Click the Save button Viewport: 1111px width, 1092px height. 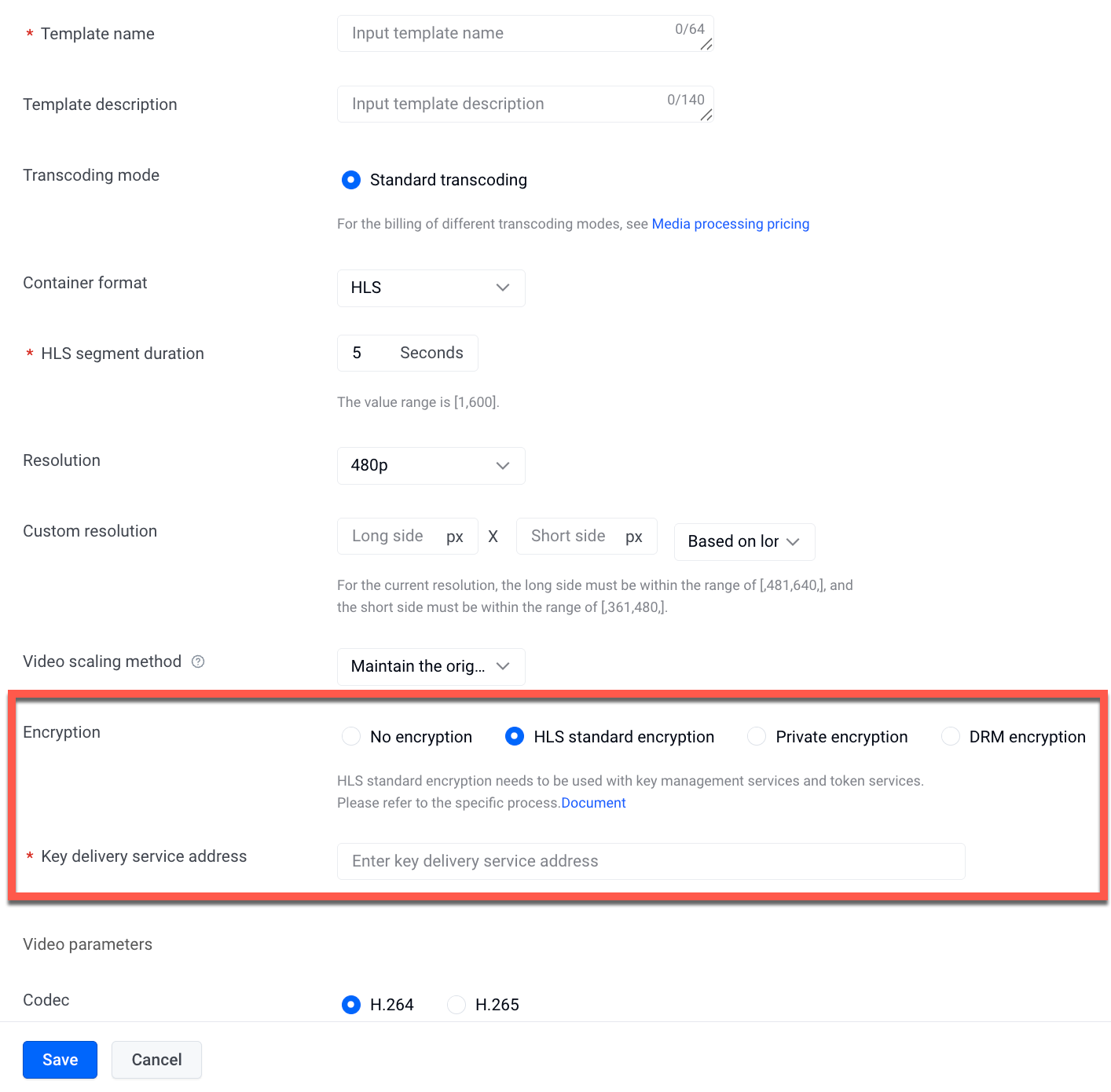click(x=60, y=1060)
